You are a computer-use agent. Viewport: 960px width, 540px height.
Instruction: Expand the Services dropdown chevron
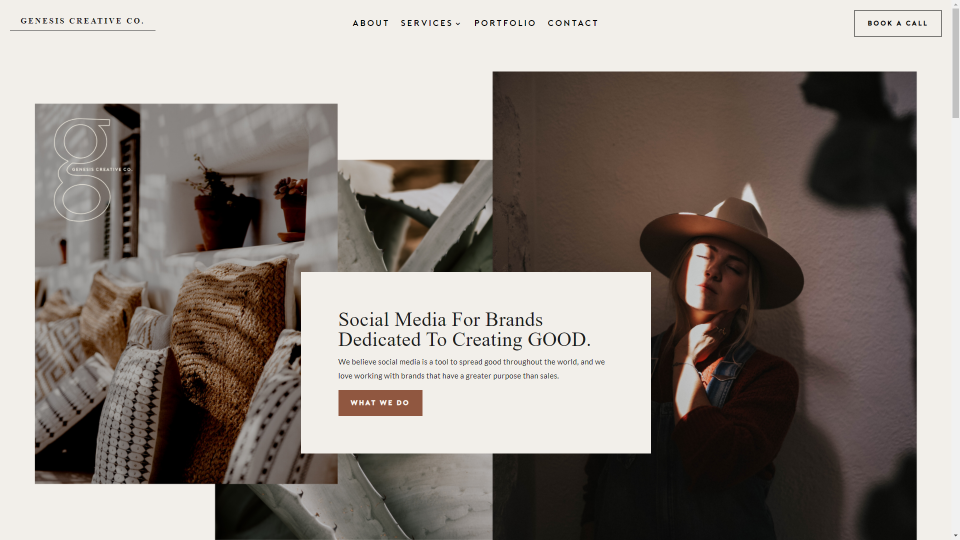(x=458, y=24)
